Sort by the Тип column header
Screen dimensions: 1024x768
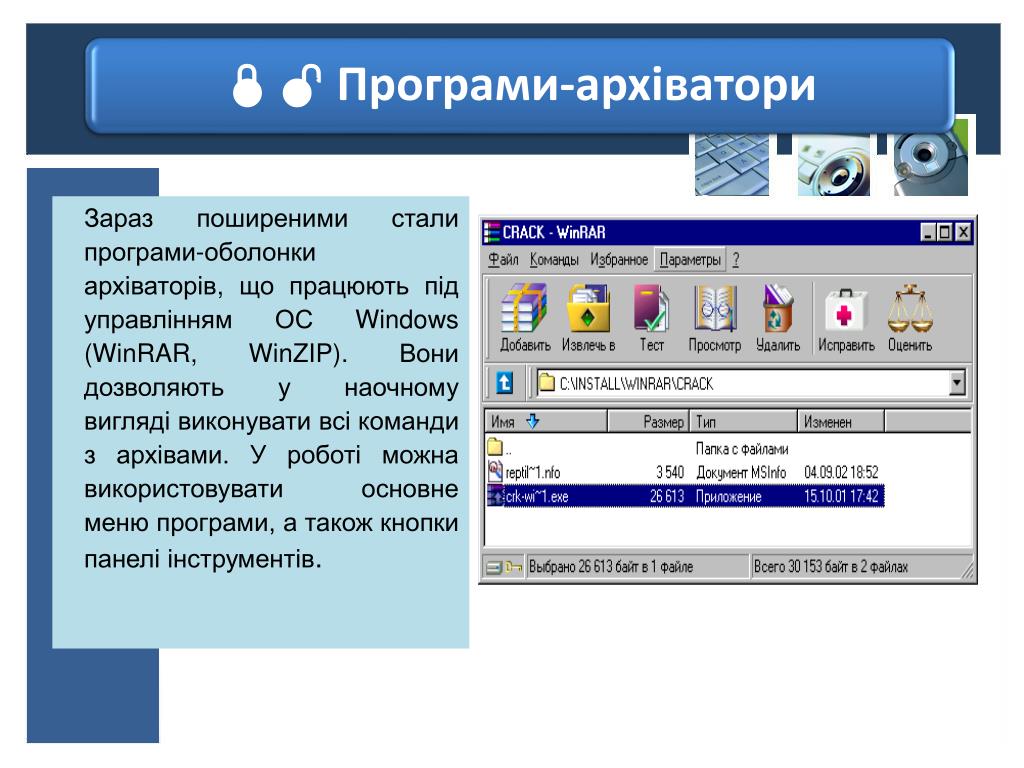coord(744,421)
